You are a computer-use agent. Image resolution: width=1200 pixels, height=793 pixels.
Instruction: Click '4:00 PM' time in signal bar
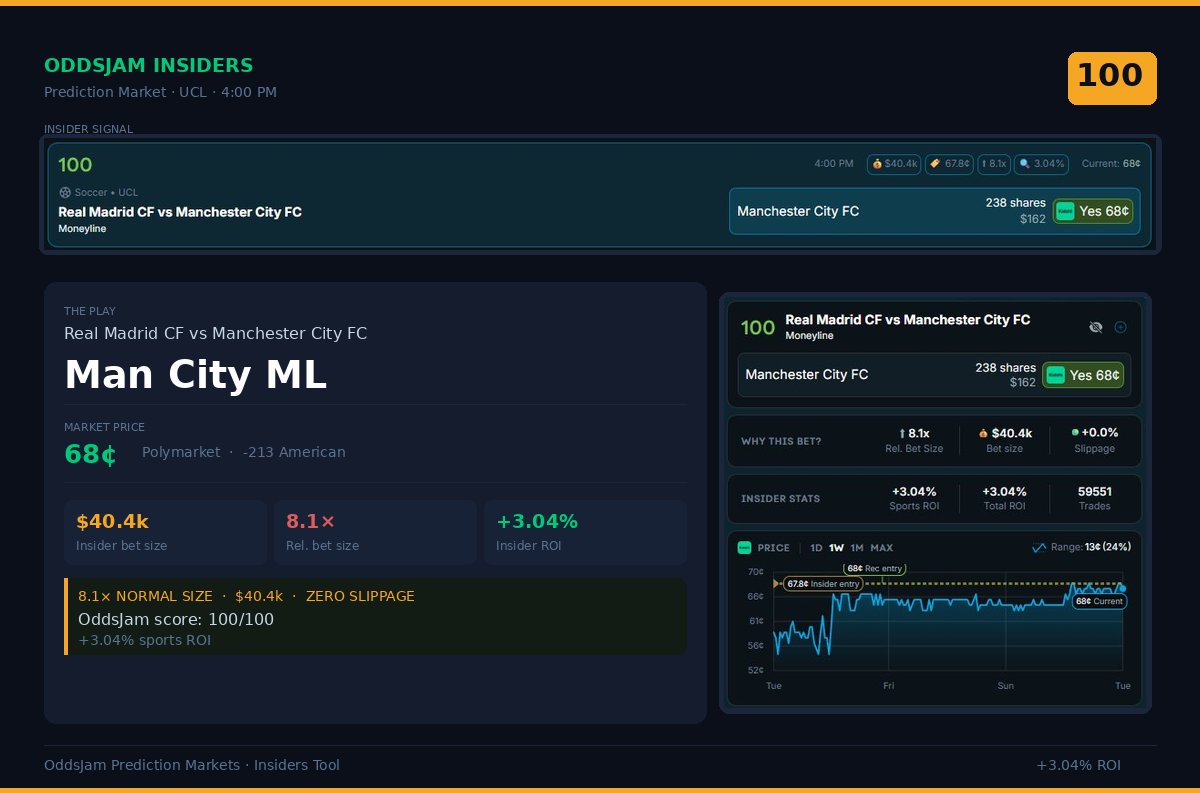[834, 164]
